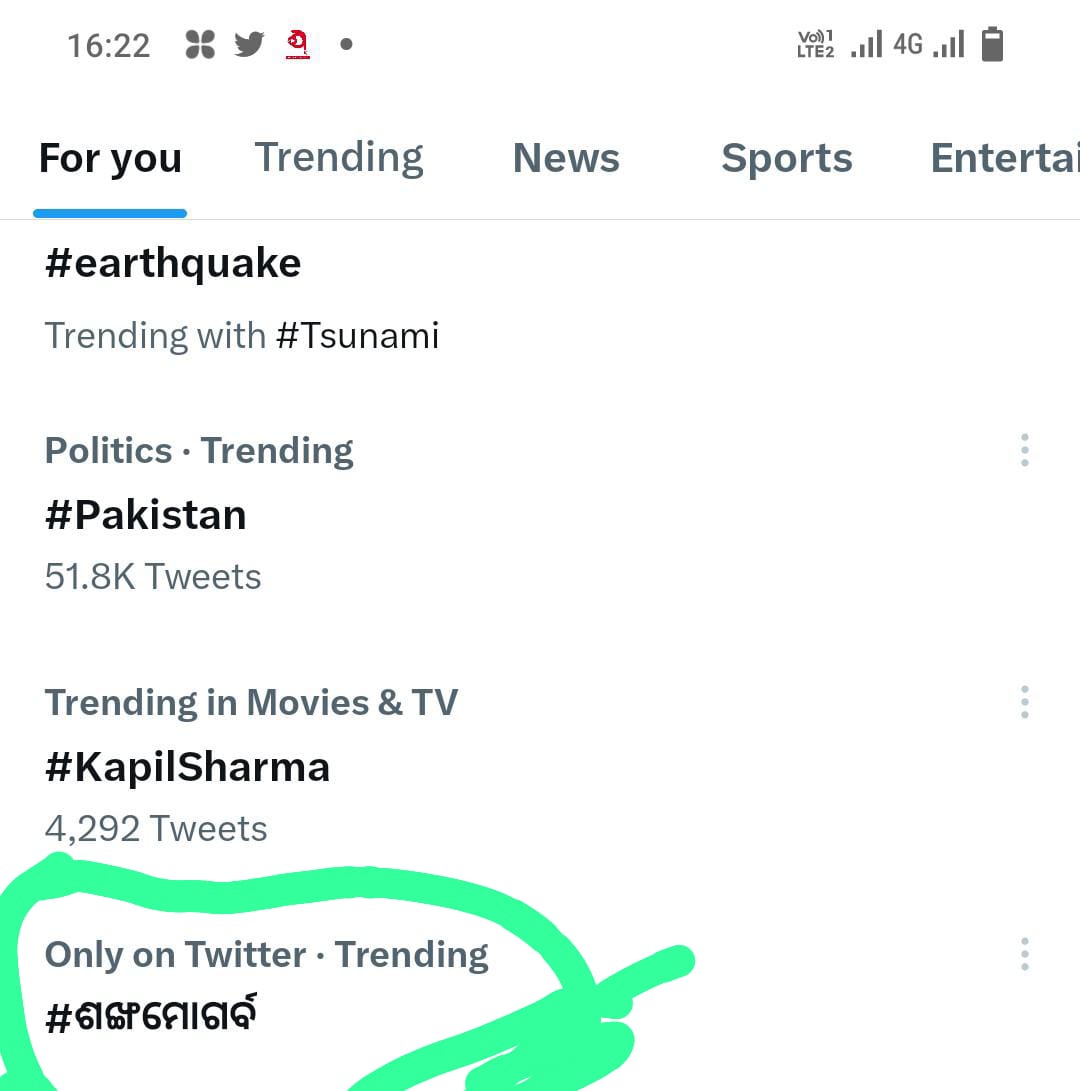Screen dimensions: 1080x1091
Task: Open the #Tsunami related hashtag
Action: point(358,335)
